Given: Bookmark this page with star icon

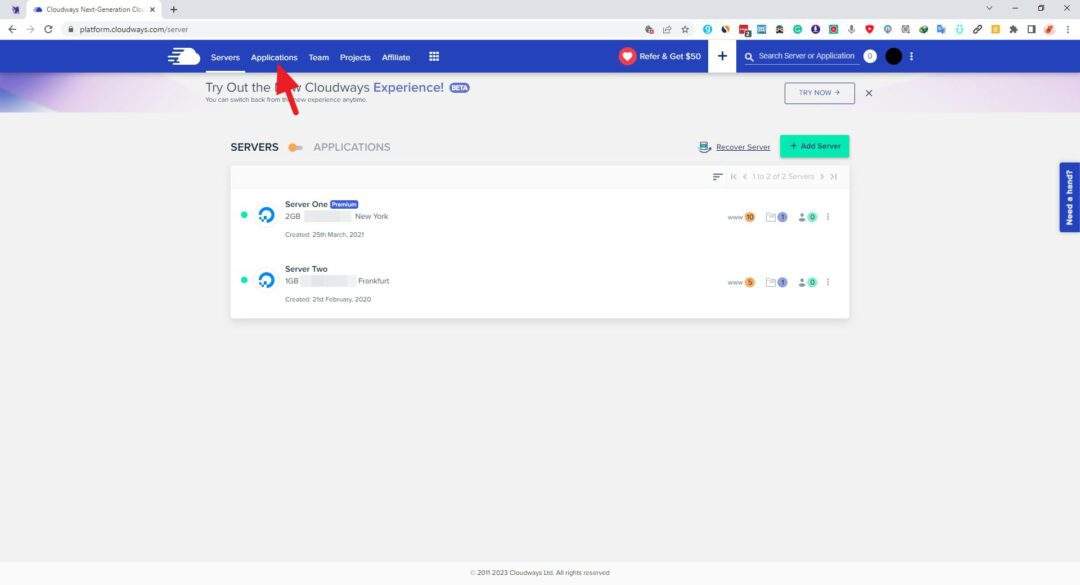Looking at the screenshot, I should (685, 30).
